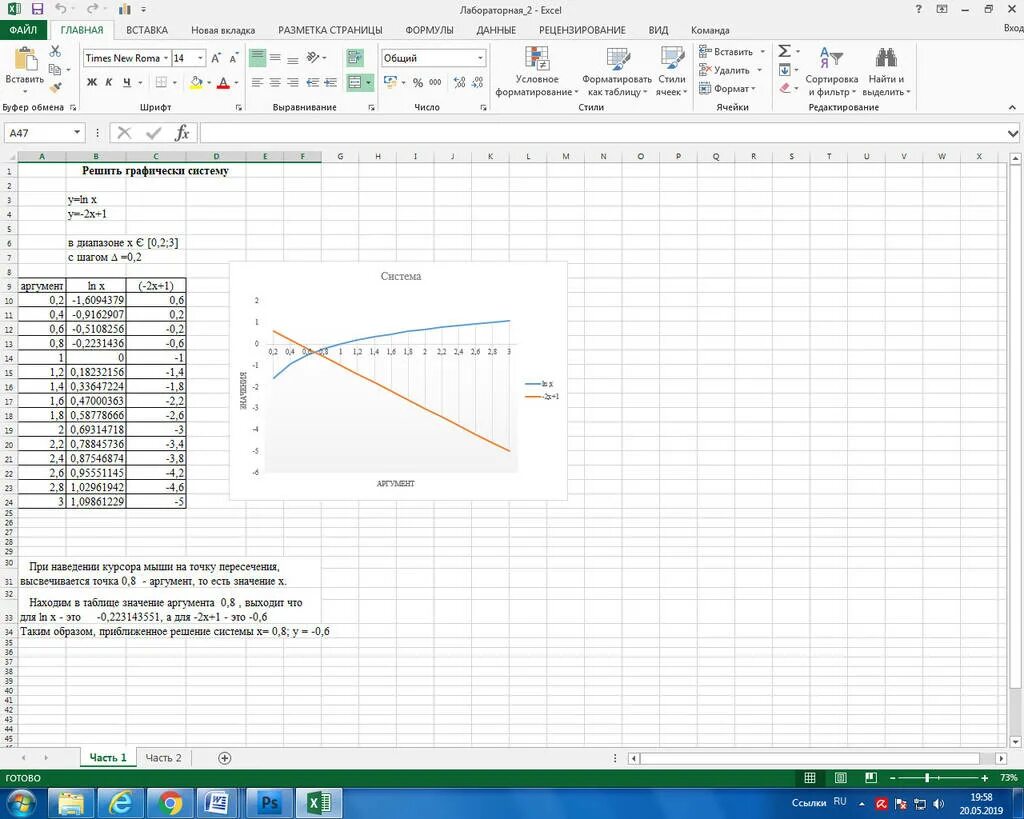Image resolution: width=1024 pixels, height=819 pixels.
Task: Open Форматировать как таблицу dropdown
Action: (x=616, y=72)
